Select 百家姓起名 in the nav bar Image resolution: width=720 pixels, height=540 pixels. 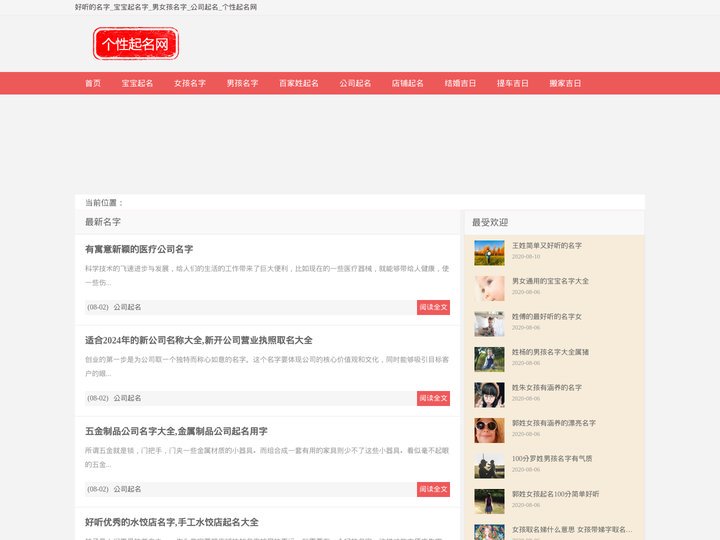click(x=299, y=83)
